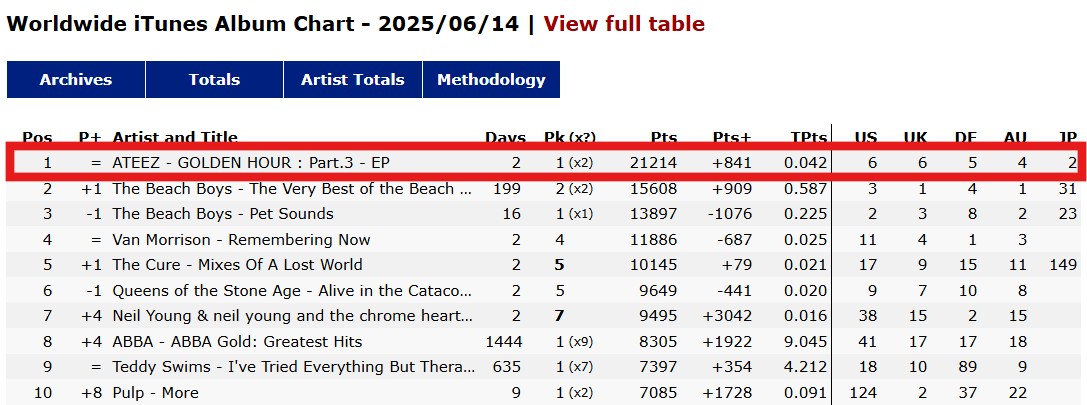Click the US column header
Screen dimensions: 1087x405
pos(865,137)
